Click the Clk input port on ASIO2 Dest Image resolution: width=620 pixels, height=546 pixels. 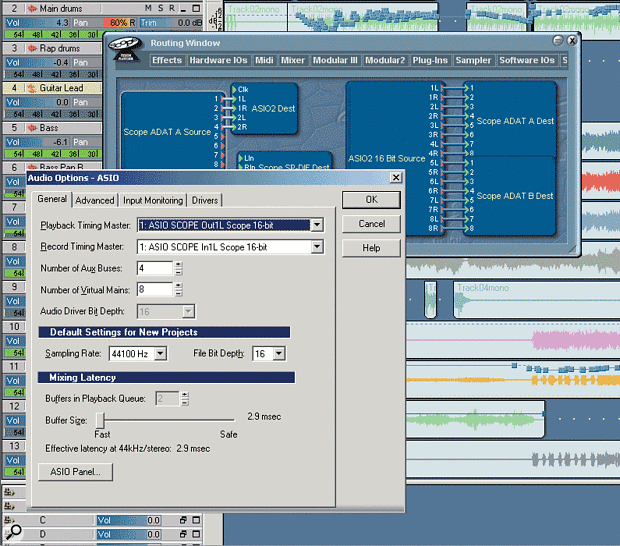pos(234,89)
